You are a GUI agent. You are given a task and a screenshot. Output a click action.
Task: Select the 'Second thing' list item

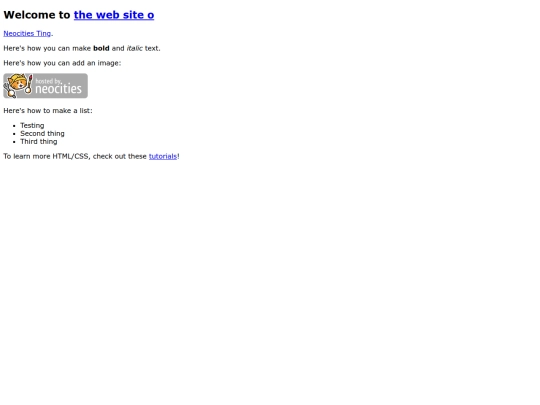[x=42, y=133]
